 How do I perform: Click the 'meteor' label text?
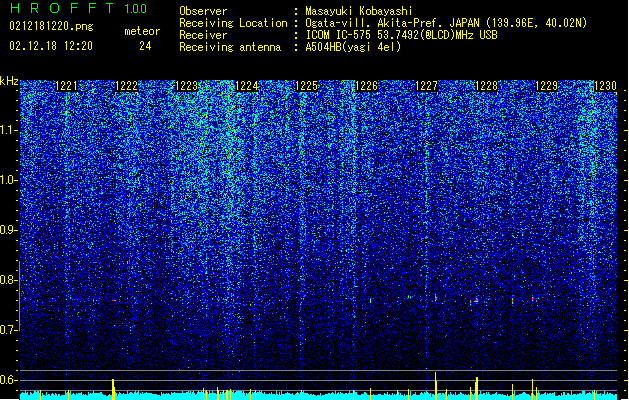point(142,31)
